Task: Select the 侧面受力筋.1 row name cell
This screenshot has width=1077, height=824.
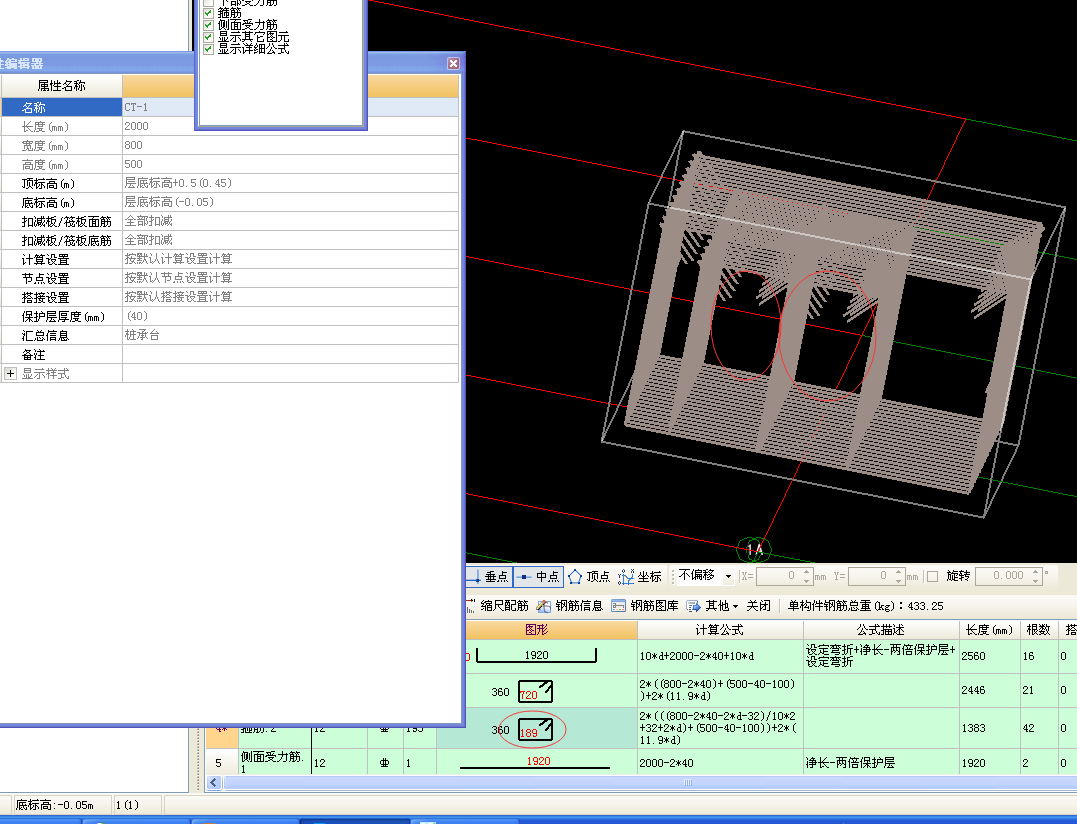Action: [275, 762]
